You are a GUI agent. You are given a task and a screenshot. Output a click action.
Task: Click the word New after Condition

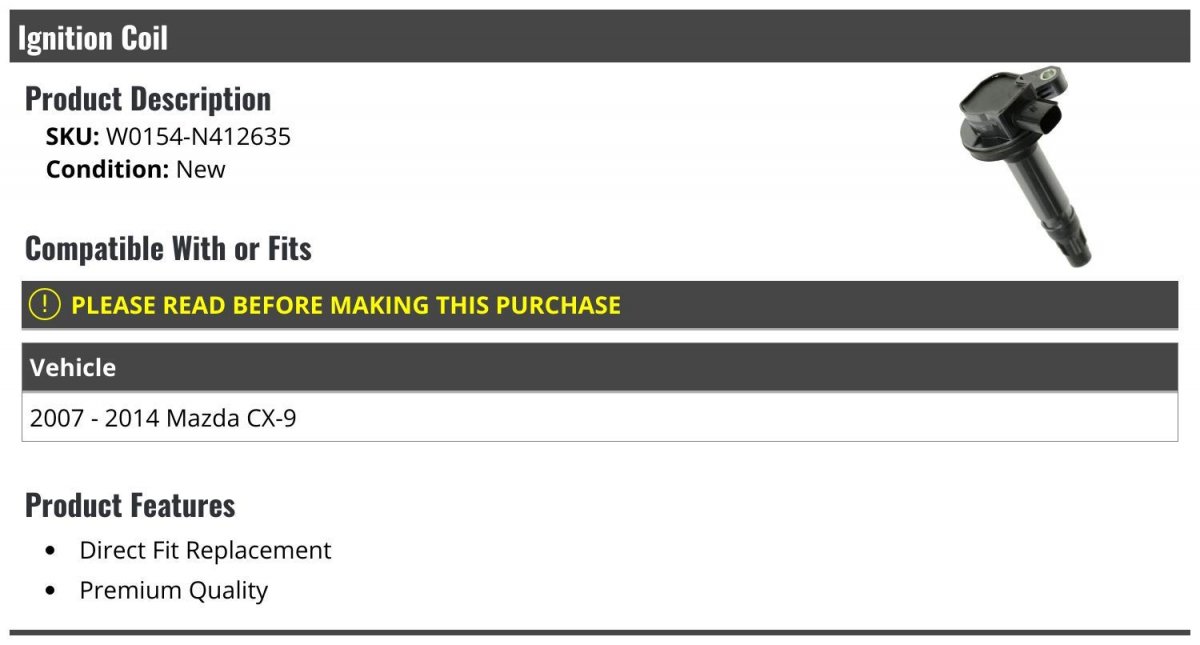201,169
